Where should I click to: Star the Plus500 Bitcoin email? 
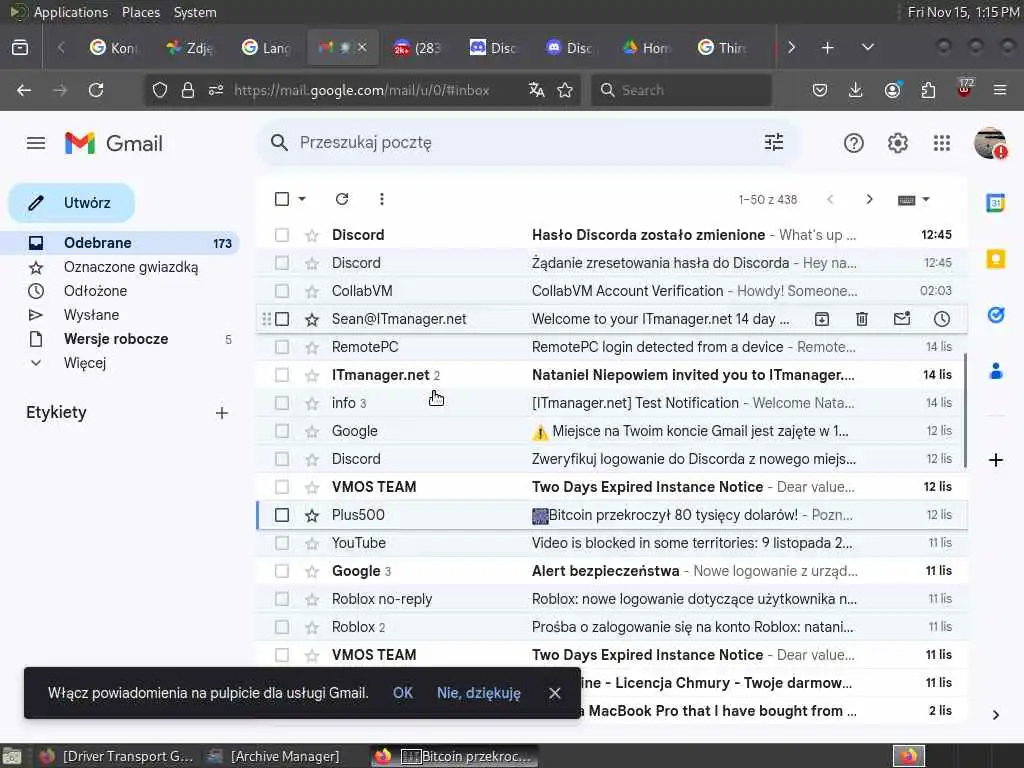(312, 515)
